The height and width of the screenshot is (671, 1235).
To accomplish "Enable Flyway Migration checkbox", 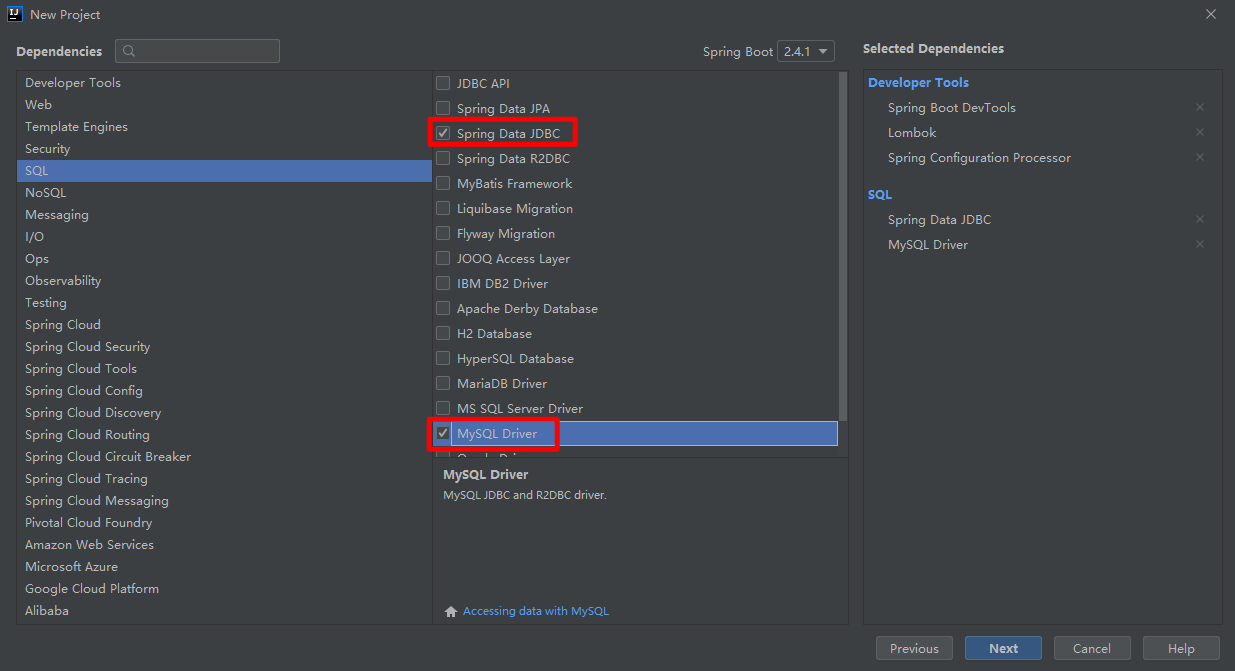I will pos(443,233).
